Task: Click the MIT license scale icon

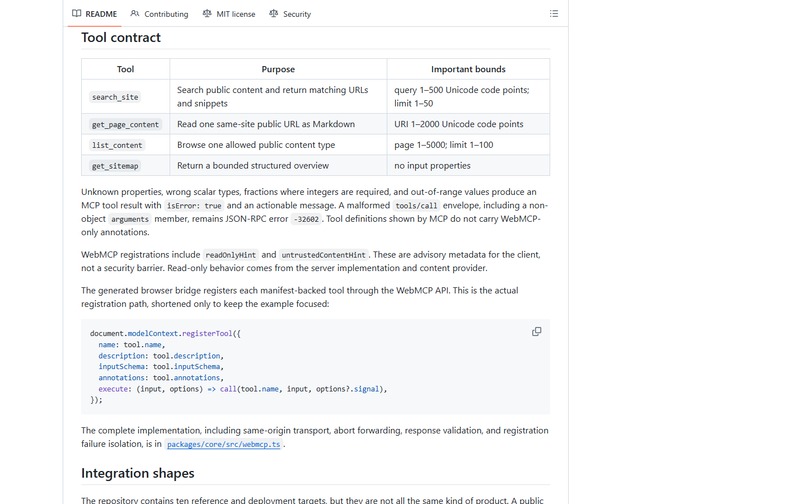Action: coord(207,13)
